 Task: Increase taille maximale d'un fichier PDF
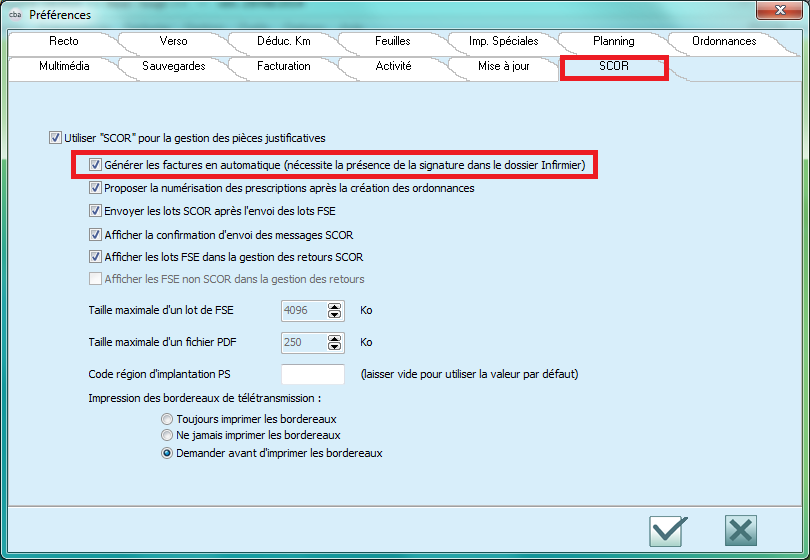click(334, 338)
